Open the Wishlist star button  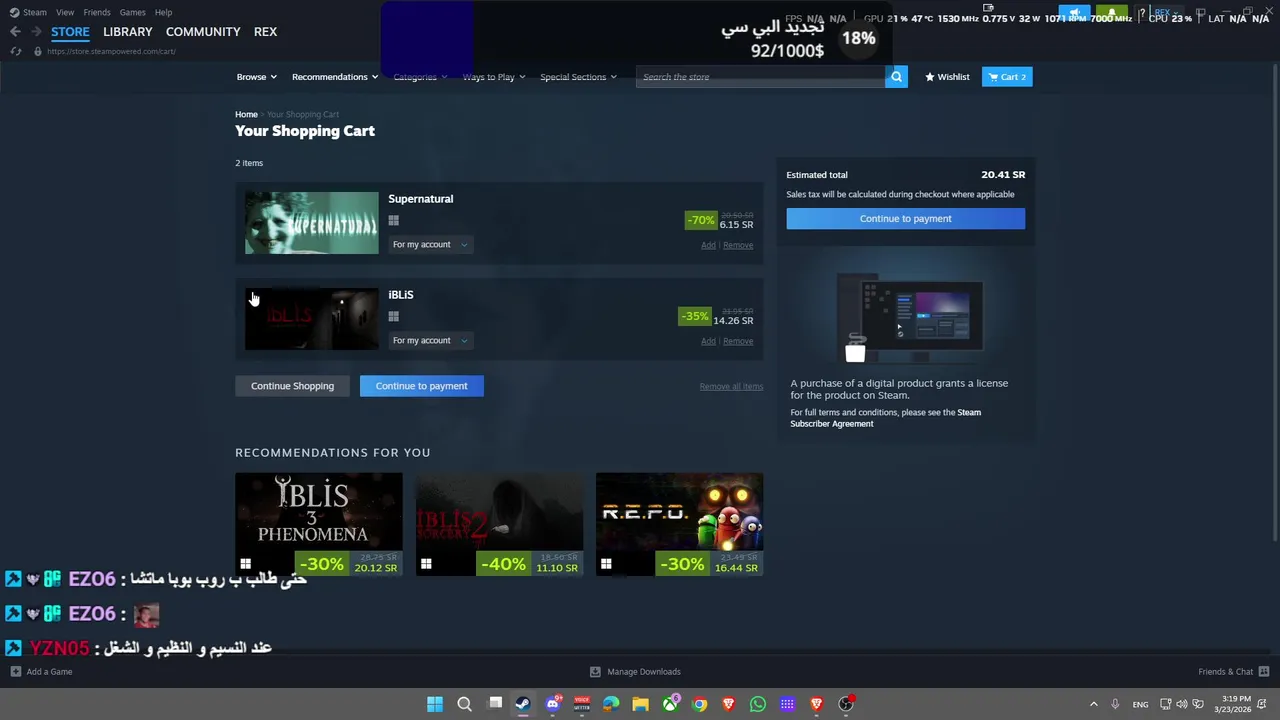click(947, 77)
